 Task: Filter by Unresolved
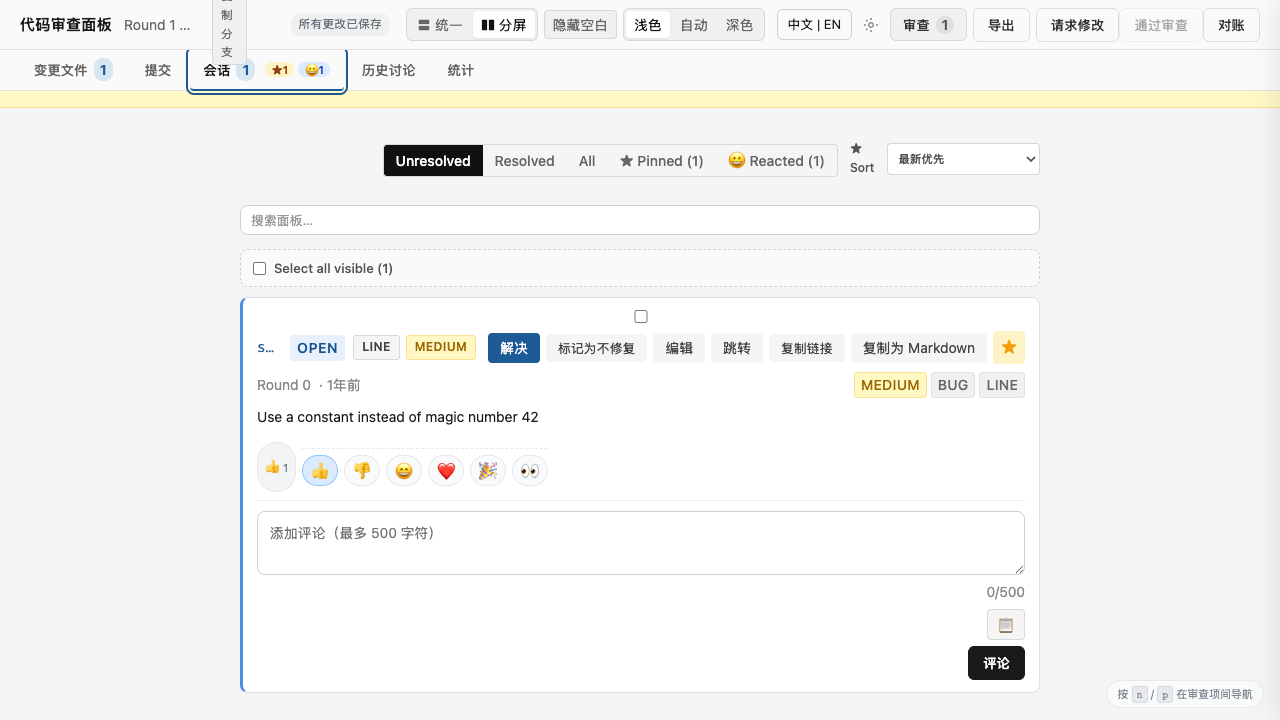[433, 160]
